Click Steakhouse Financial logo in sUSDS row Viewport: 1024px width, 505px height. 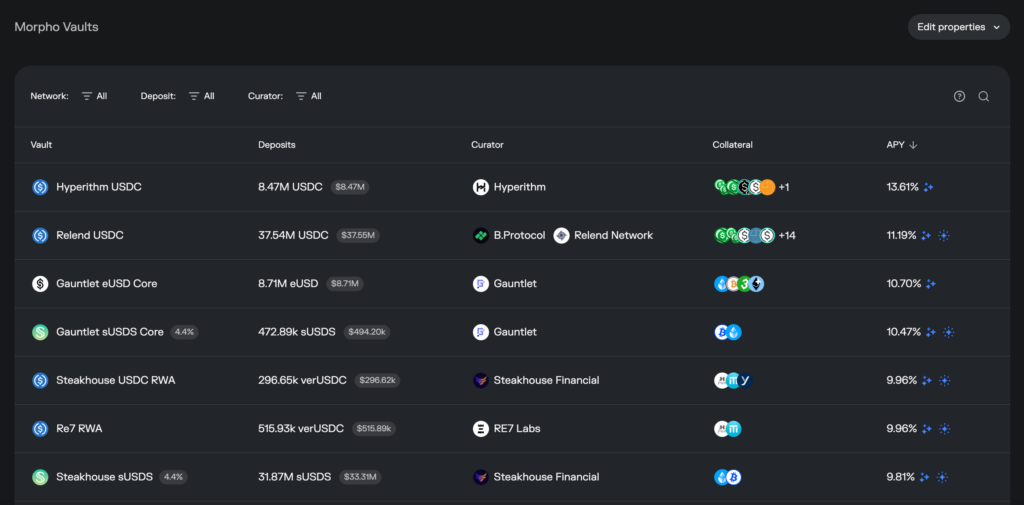481,477
